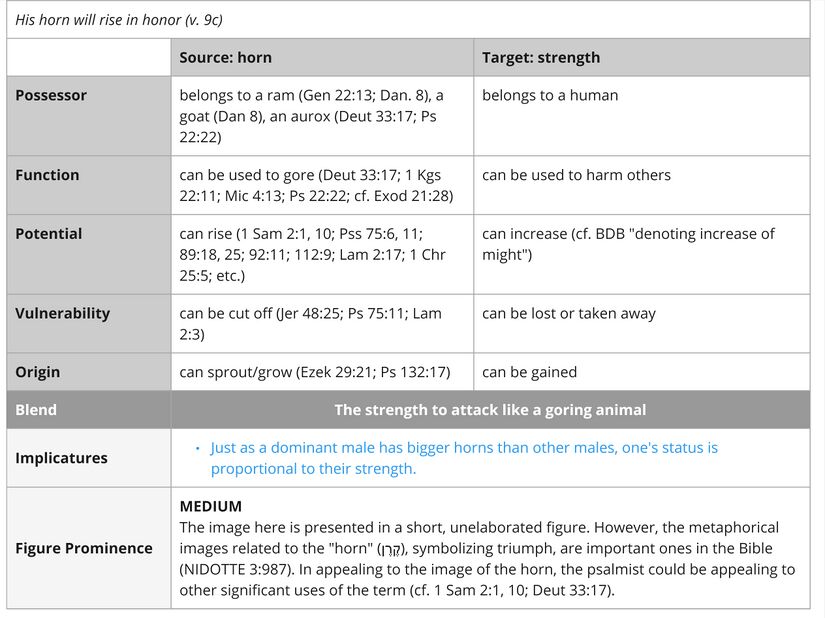
Task: Click the 'Origin' row label
Action: [x=37, y=372]
